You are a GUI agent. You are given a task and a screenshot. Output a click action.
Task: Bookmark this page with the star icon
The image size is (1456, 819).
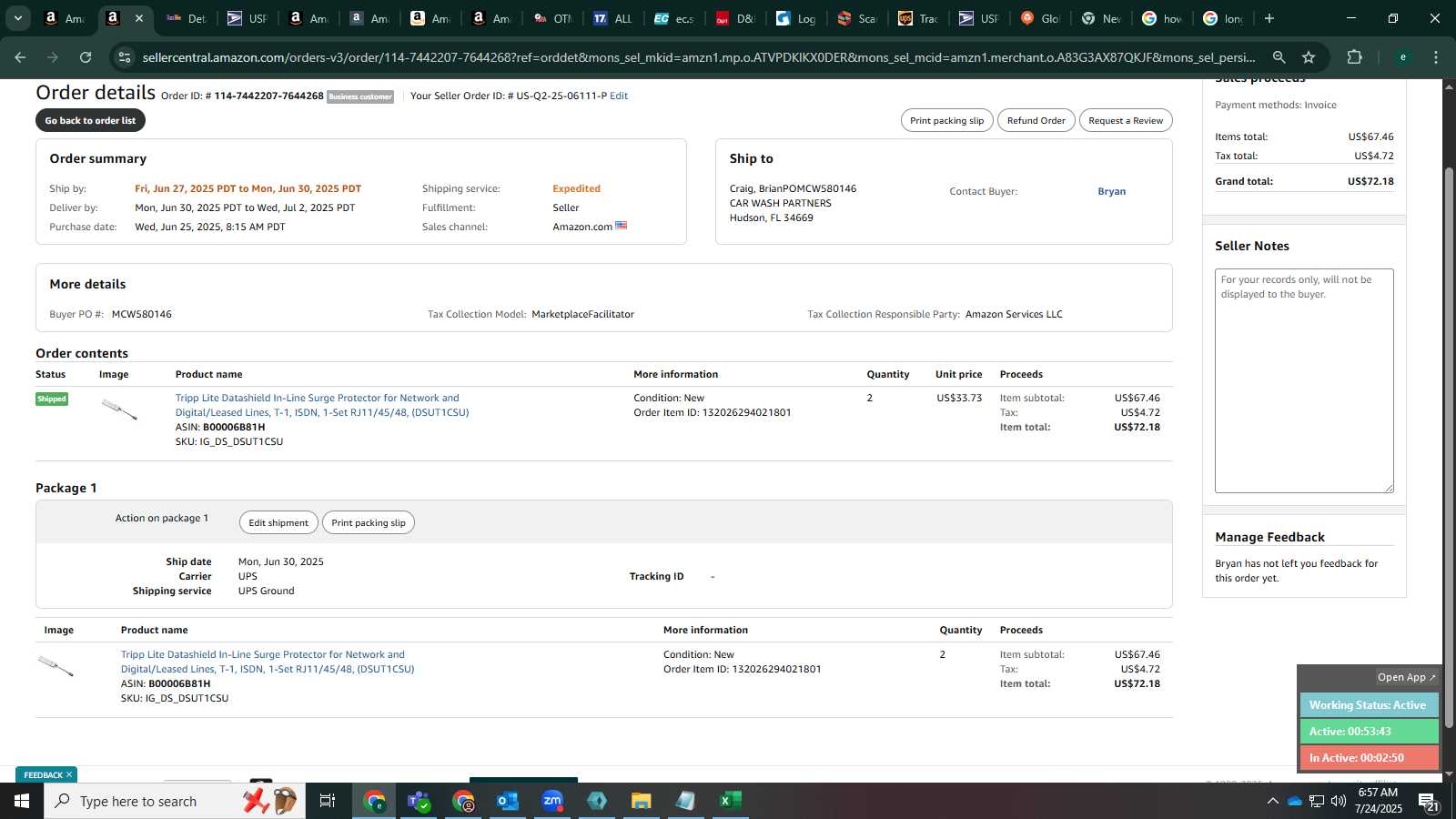(1309, 57)
